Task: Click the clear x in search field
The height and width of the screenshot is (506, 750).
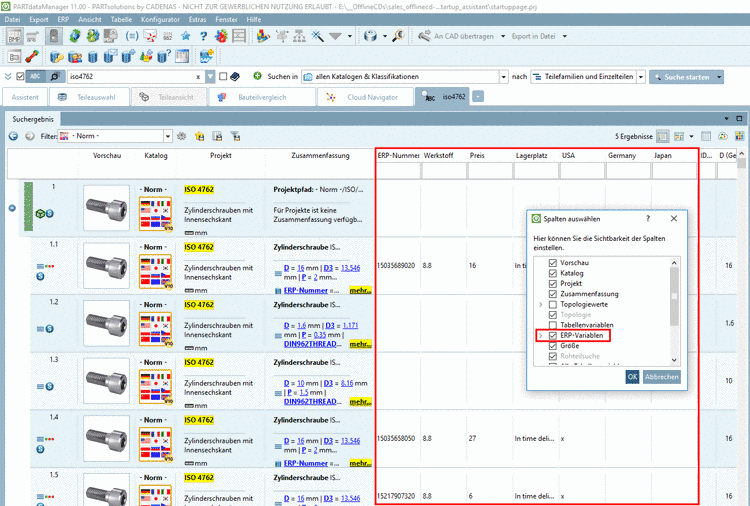Action: coord(198,77)
